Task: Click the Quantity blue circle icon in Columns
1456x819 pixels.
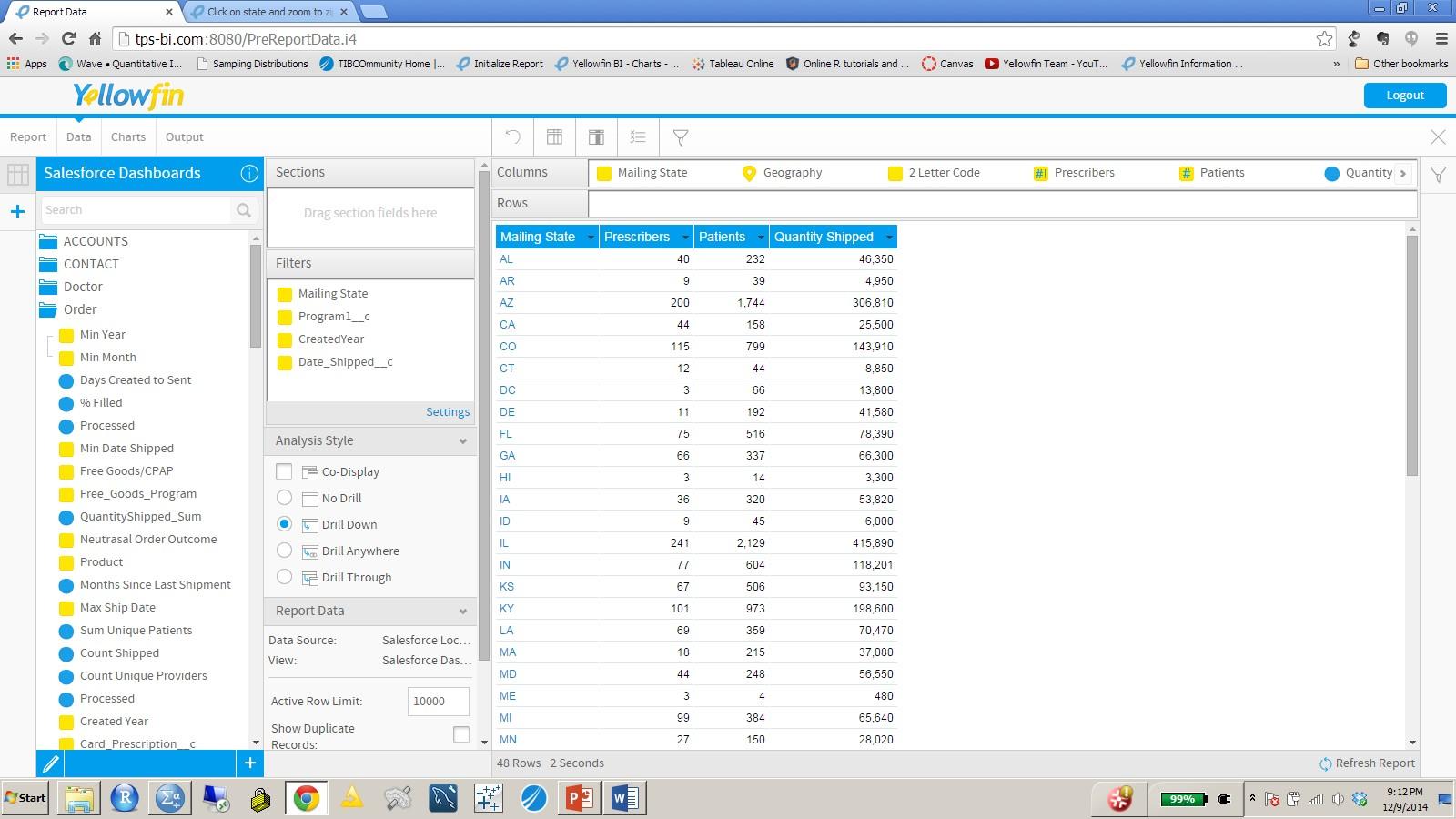Action: (1331, 174)
